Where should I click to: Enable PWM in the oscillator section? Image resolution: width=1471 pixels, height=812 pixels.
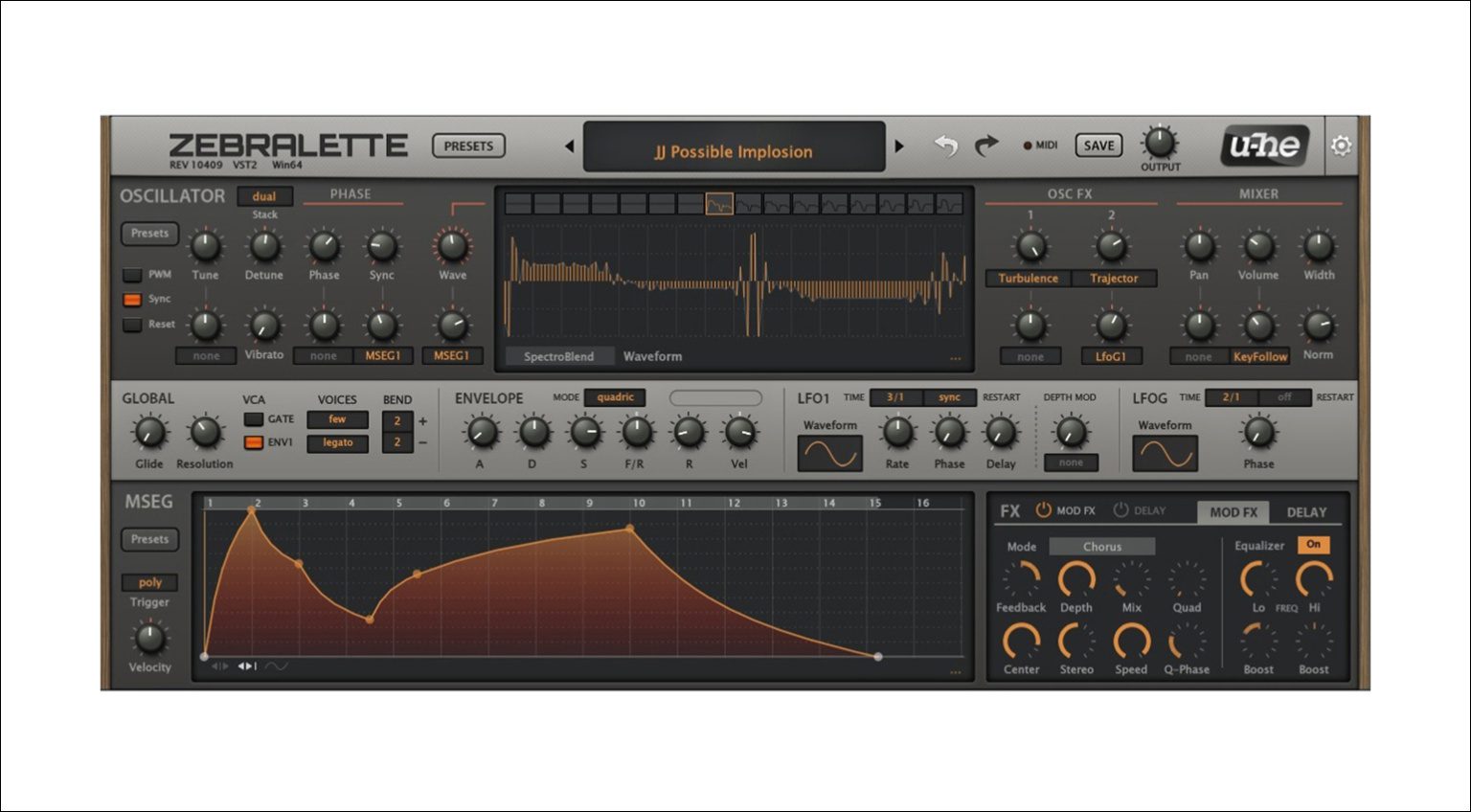(133, 275)
